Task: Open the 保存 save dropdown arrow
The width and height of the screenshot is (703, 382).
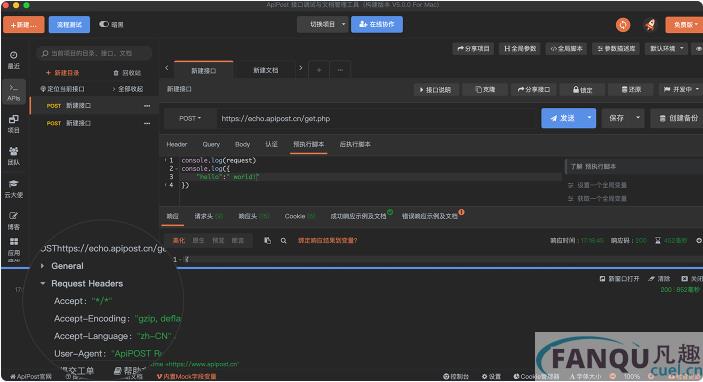Action: tap(638, 118)
